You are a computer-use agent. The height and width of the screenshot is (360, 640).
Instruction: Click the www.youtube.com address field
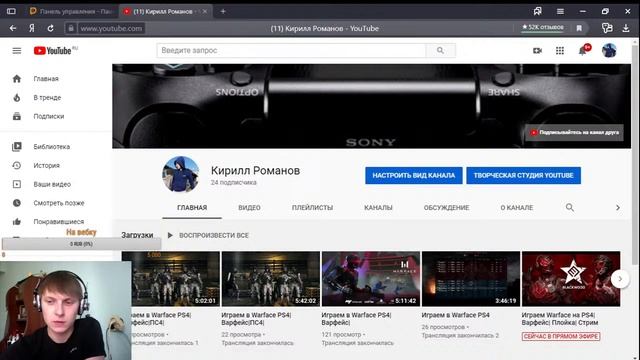(111, 28)
